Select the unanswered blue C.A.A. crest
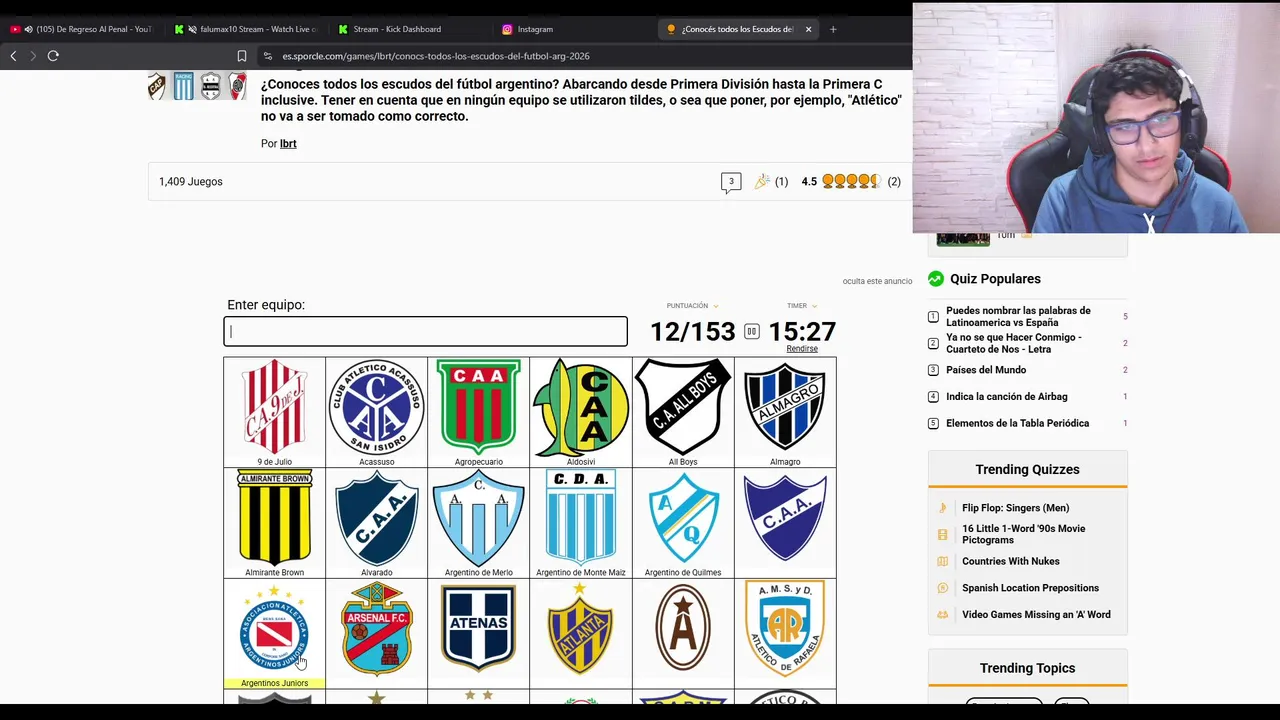The height and width of the screenshot is (720, 1280). pos(785,517)
